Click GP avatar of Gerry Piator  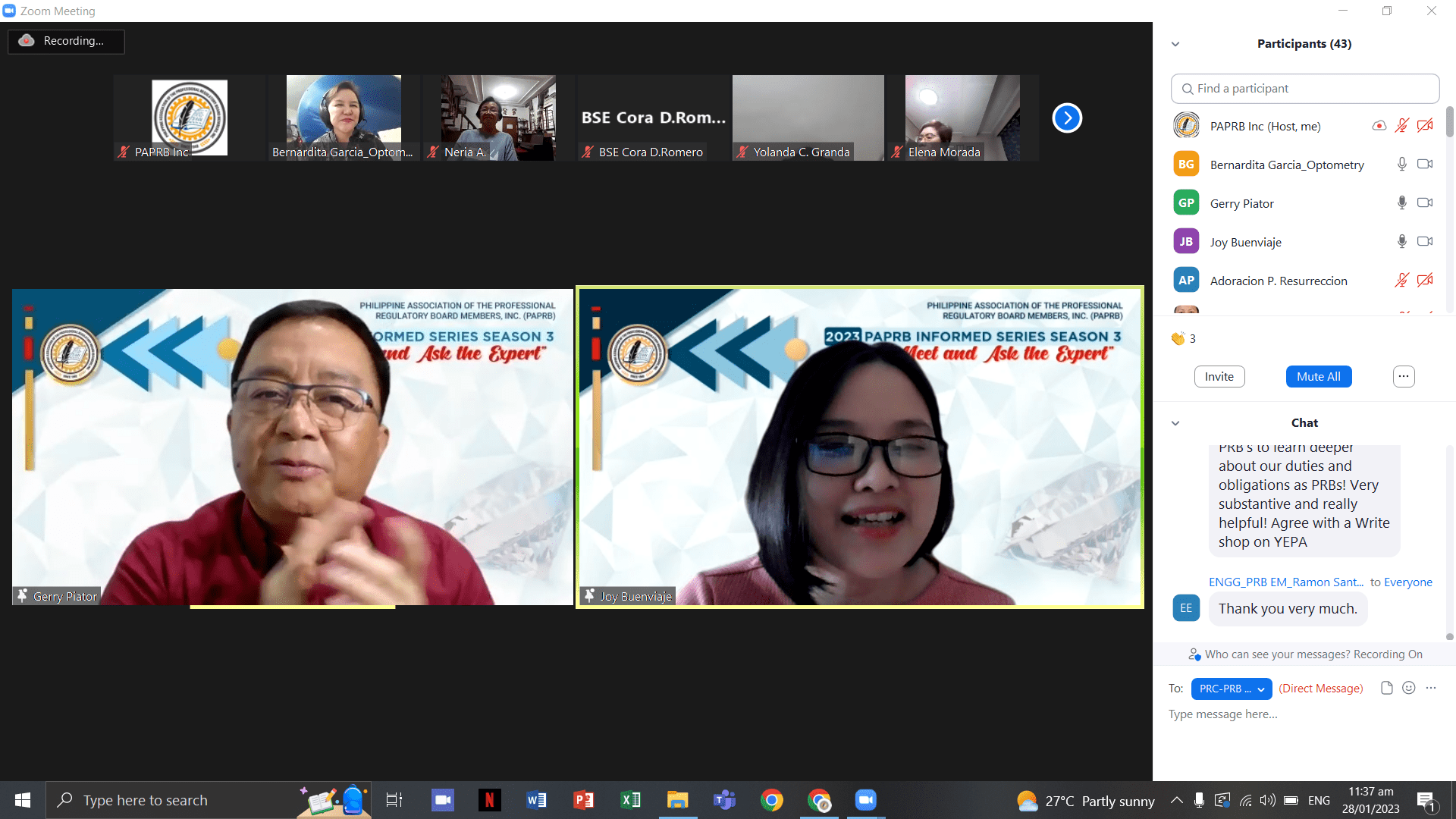click(x=1186, y=202)
